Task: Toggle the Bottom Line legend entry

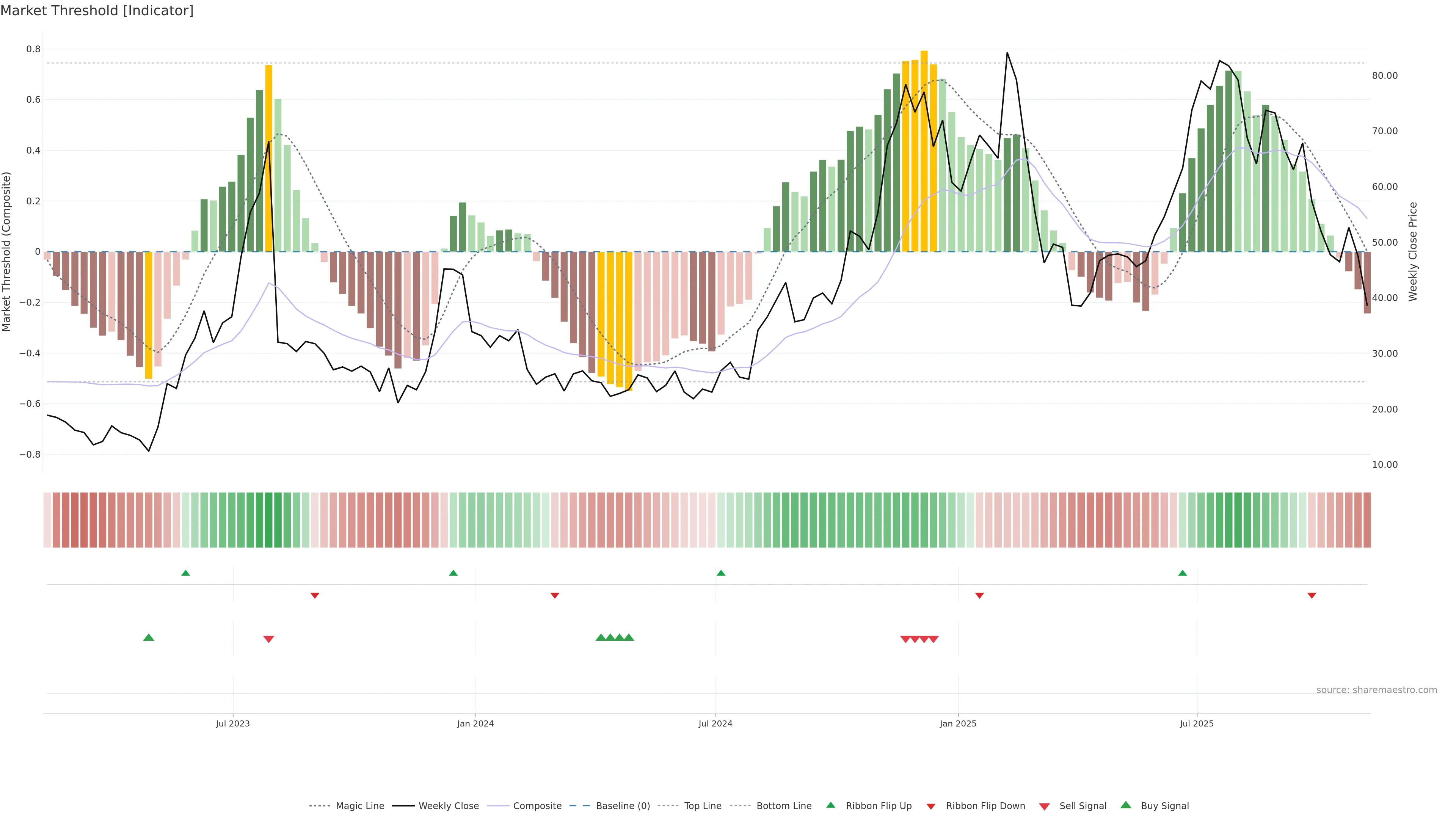Action: click(783, 806)
